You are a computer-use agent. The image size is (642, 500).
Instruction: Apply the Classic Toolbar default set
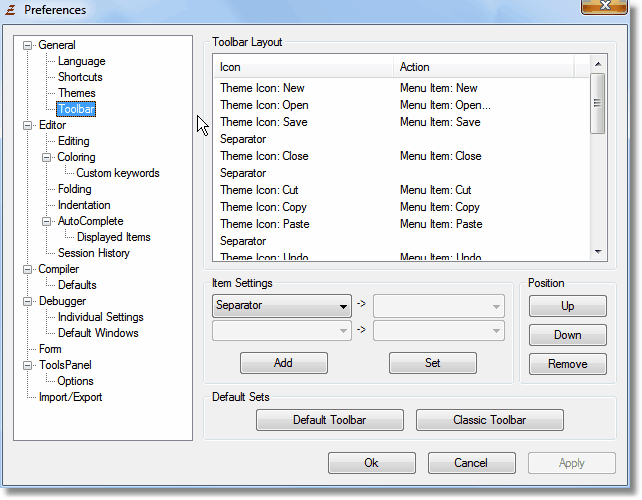coord(489,420)
